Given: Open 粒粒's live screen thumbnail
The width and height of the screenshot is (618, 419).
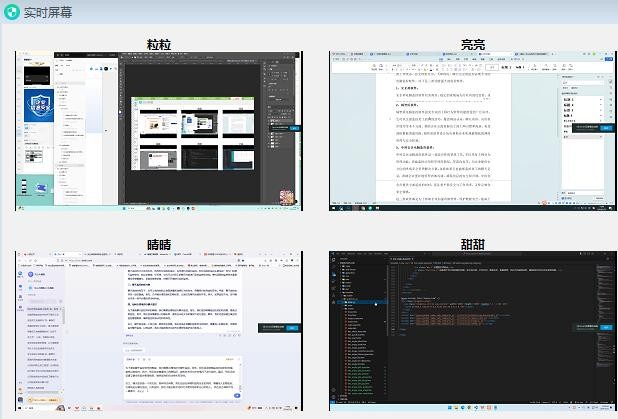Looking at the screenshot, I should (x=158, y=132).
